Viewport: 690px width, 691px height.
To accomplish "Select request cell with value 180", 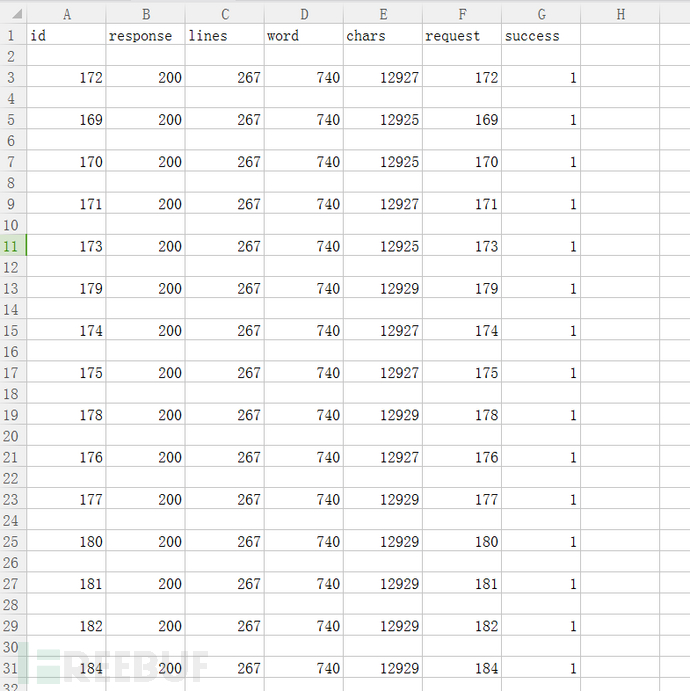I will click(x=462, y=541).
